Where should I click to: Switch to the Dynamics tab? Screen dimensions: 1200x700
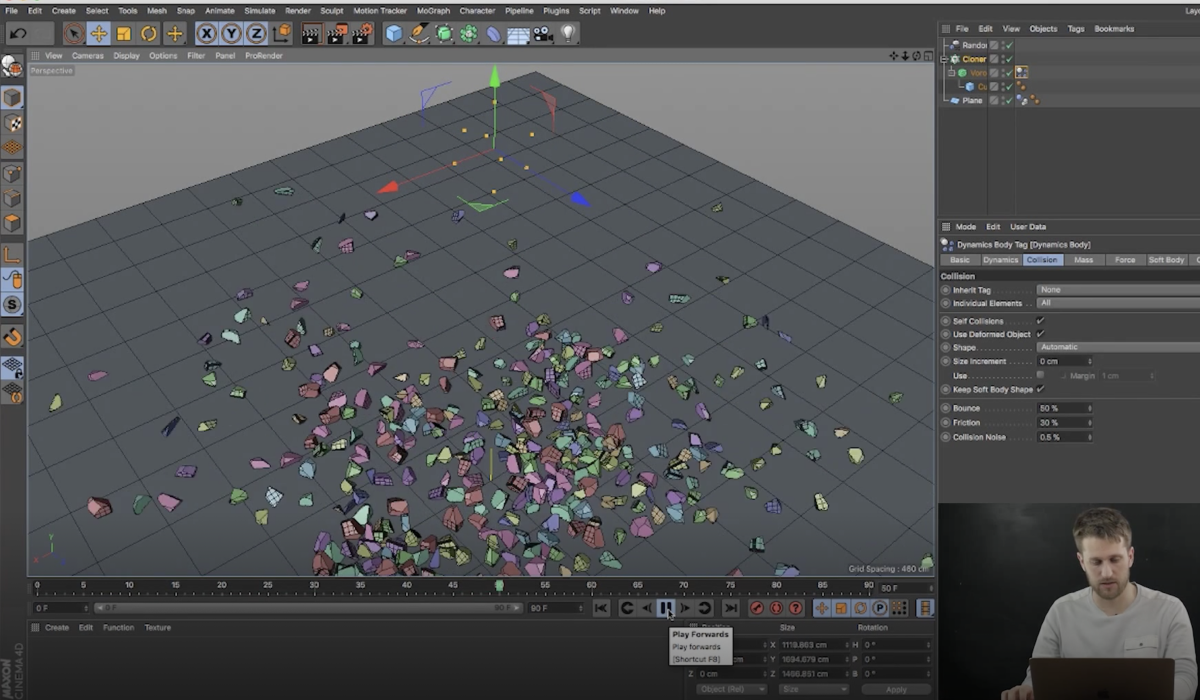click(x=1000, y=260)
